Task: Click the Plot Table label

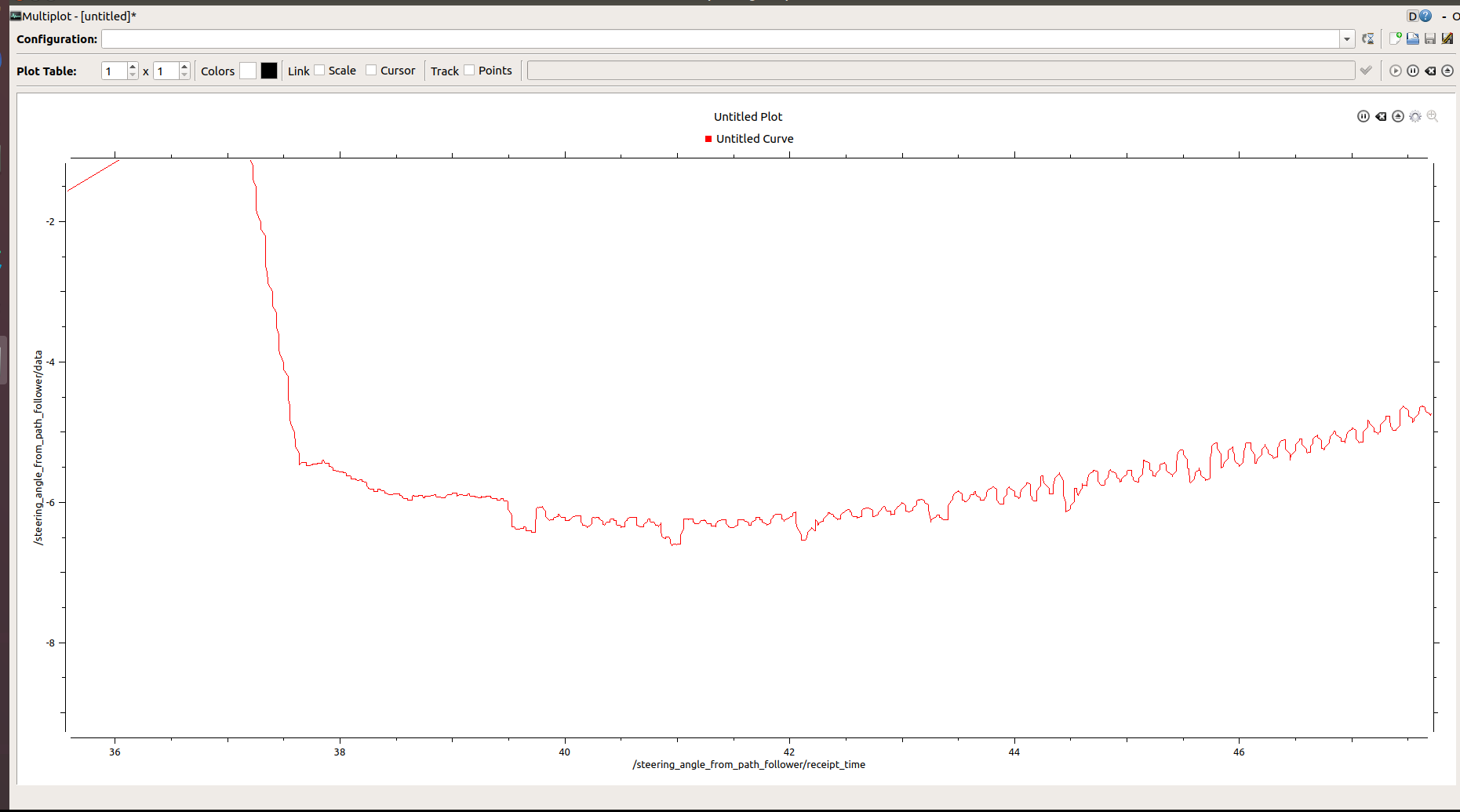Action: click(x=46, y=71)
